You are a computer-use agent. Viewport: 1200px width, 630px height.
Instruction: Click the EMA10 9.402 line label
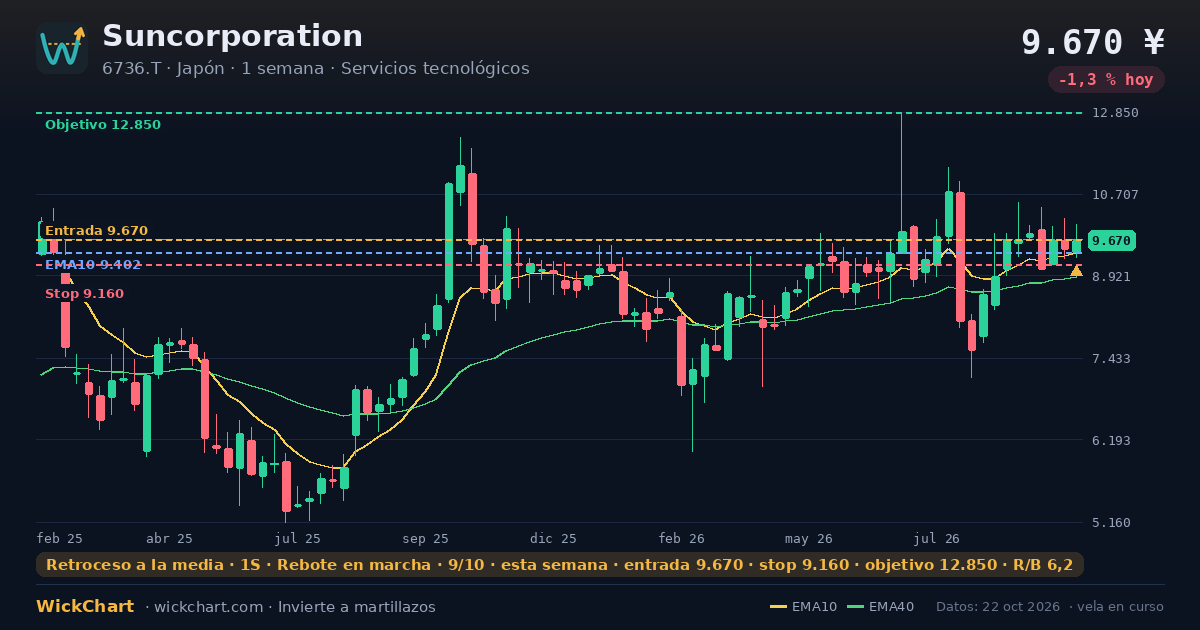[x=93, y=265]
